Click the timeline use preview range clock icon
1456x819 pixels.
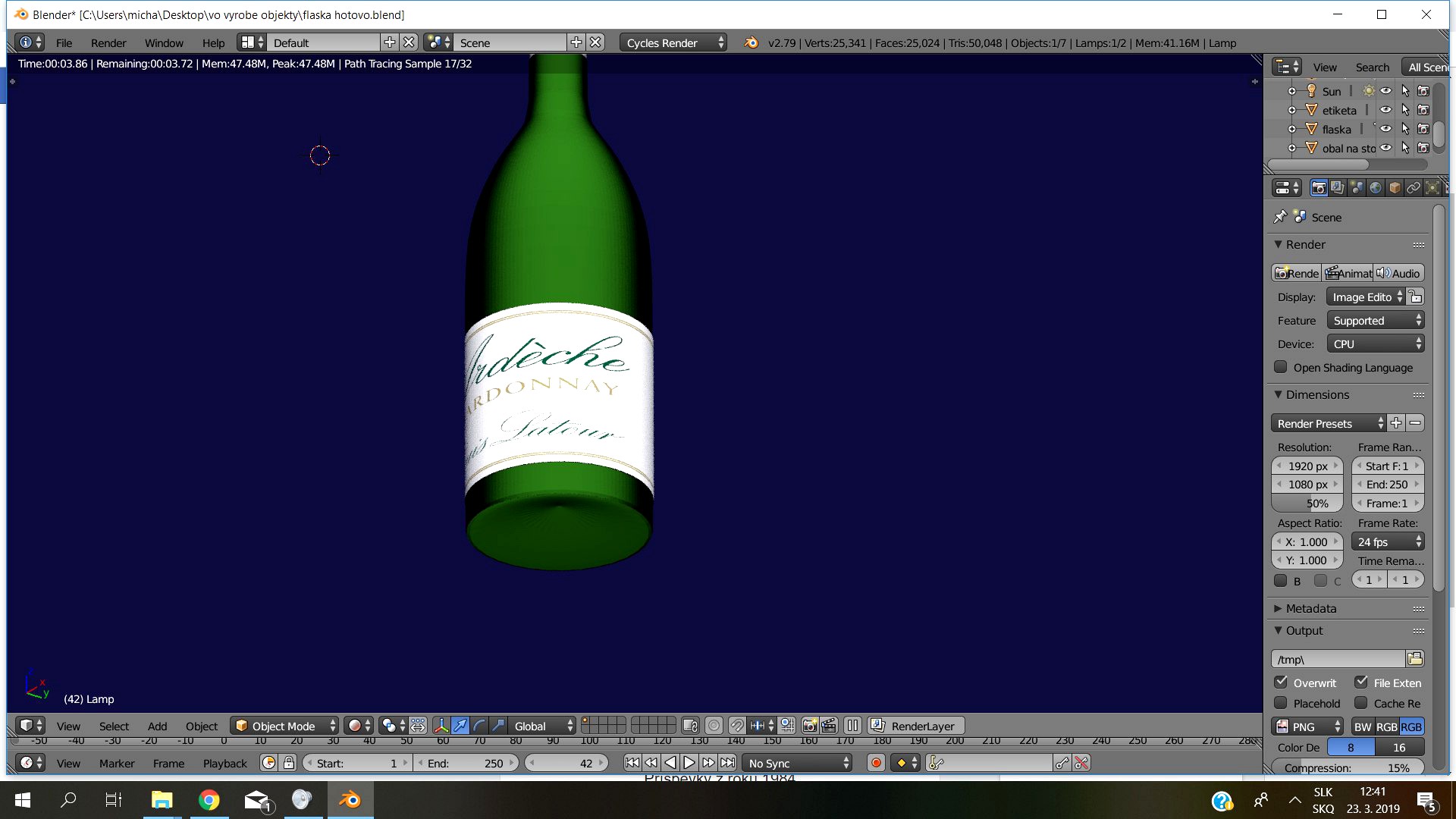(x=268, y=763)
